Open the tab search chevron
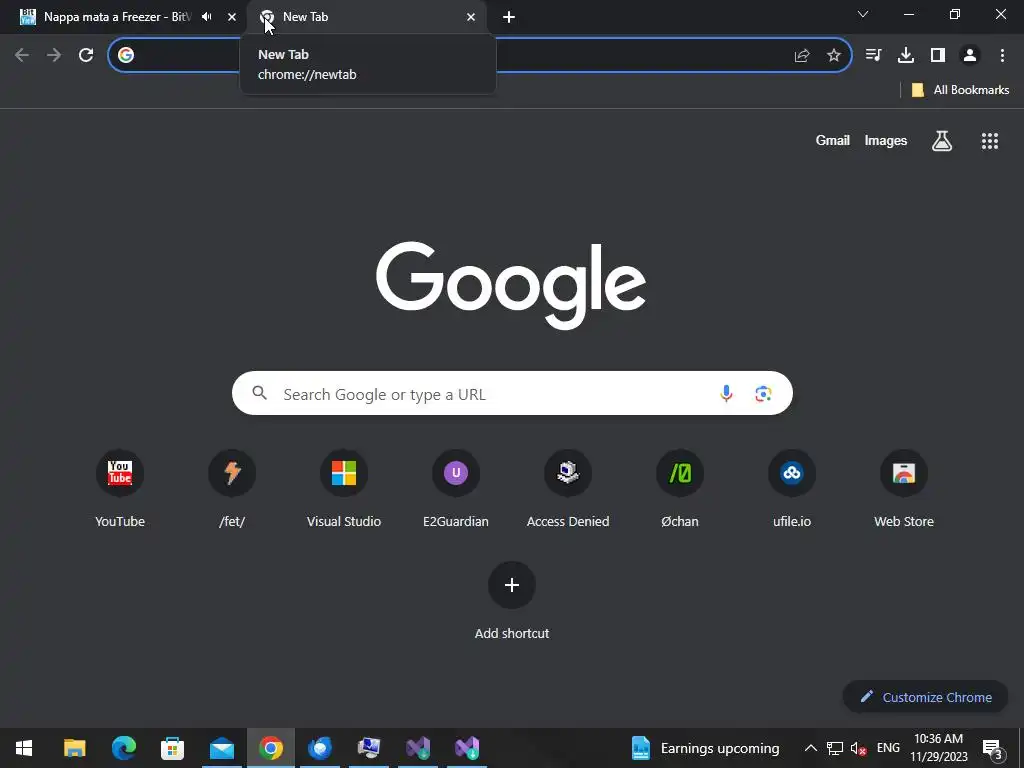Viewport: 1024px width, 768px height. click(x=863, y=14)
